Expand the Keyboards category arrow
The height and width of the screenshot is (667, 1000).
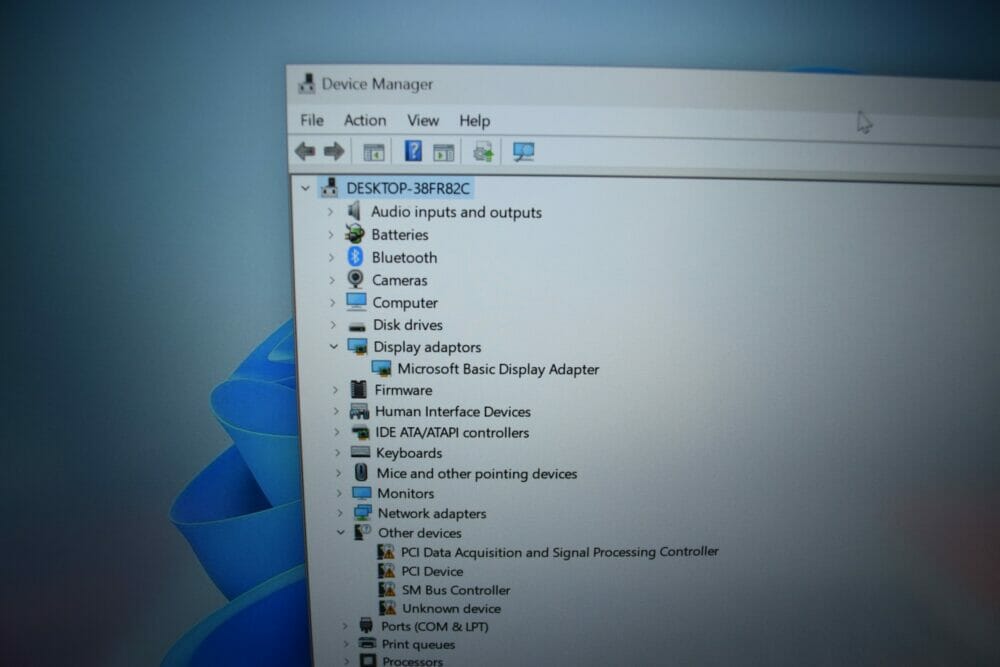338,453
